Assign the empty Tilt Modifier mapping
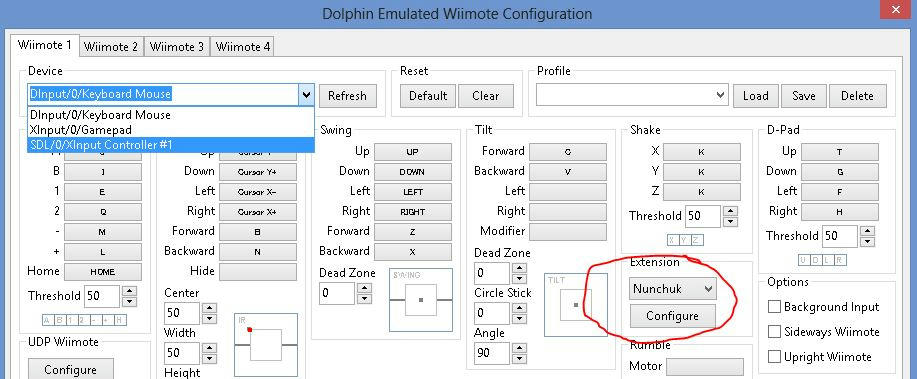This screenshot has height=379, width=917. [x=568, y=232]
